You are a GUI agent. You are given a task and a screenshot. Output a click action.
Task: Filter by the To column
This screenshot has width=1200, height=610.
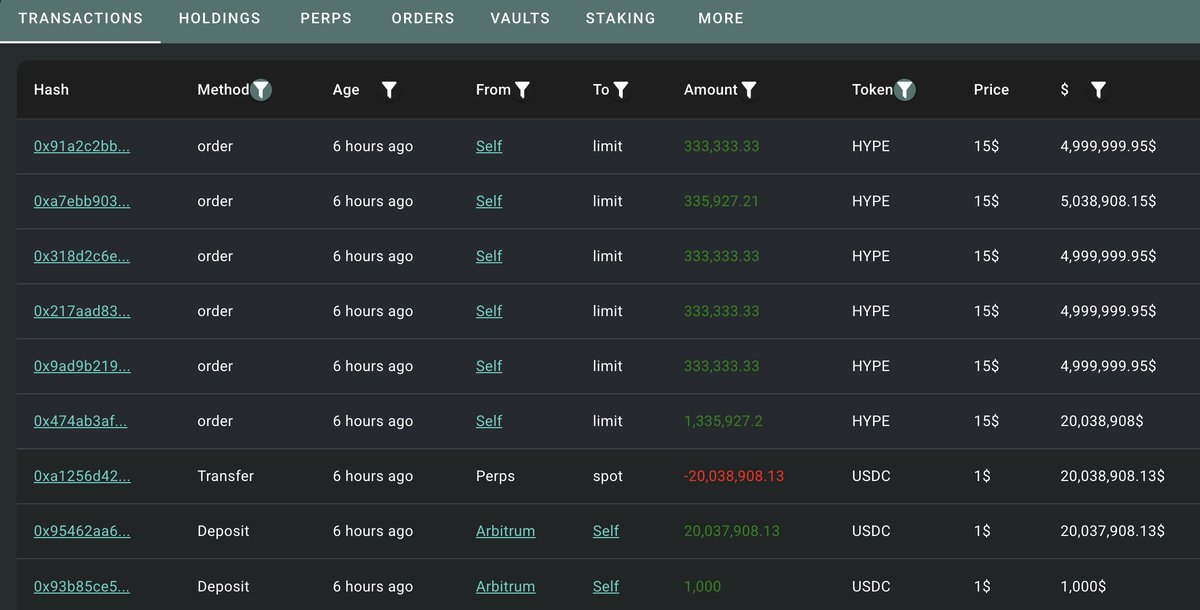tap(620, 90)
